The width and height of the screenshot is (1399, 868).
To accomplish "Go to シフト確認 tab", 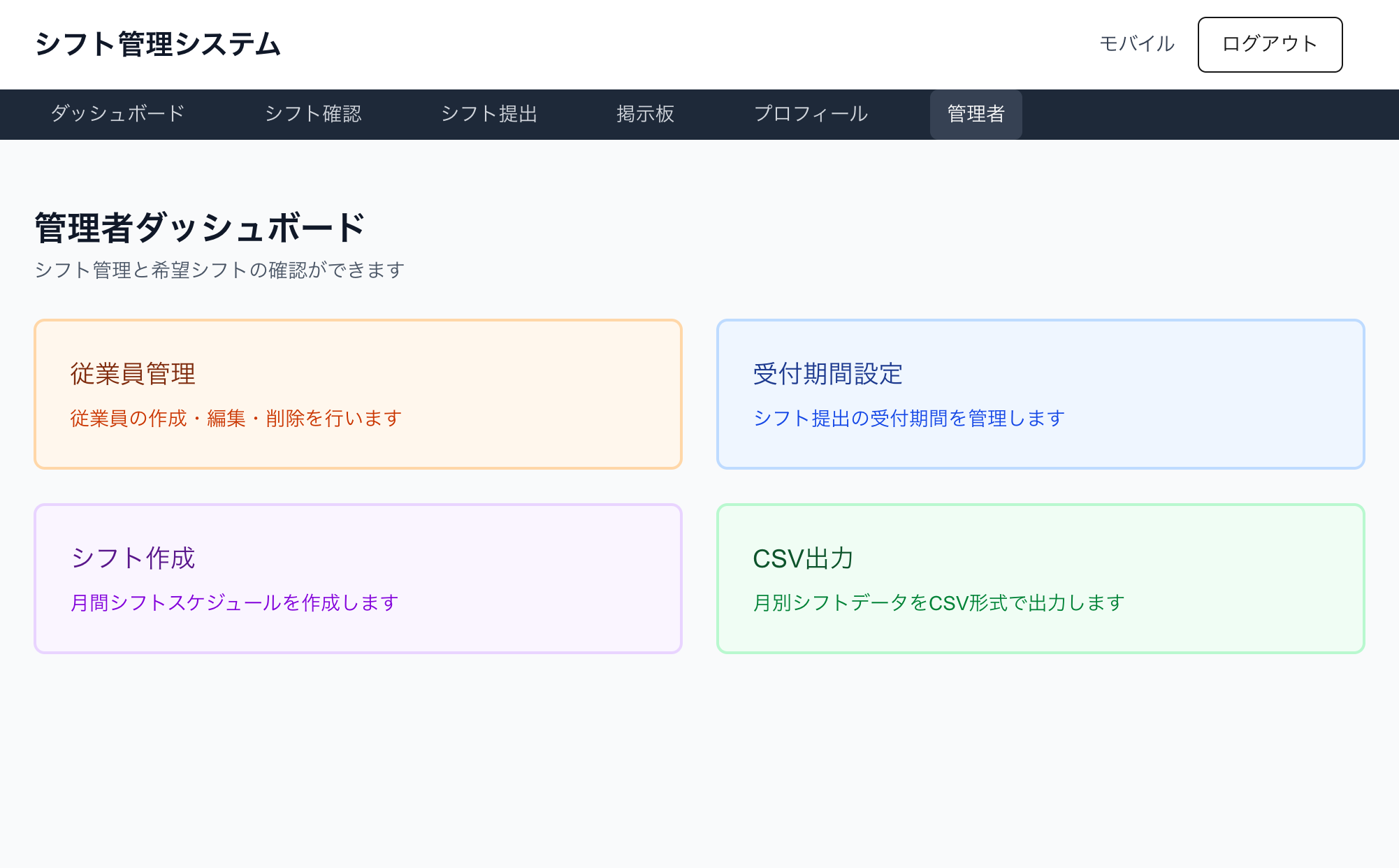I will pyautogui.click(x=313, y=114).
